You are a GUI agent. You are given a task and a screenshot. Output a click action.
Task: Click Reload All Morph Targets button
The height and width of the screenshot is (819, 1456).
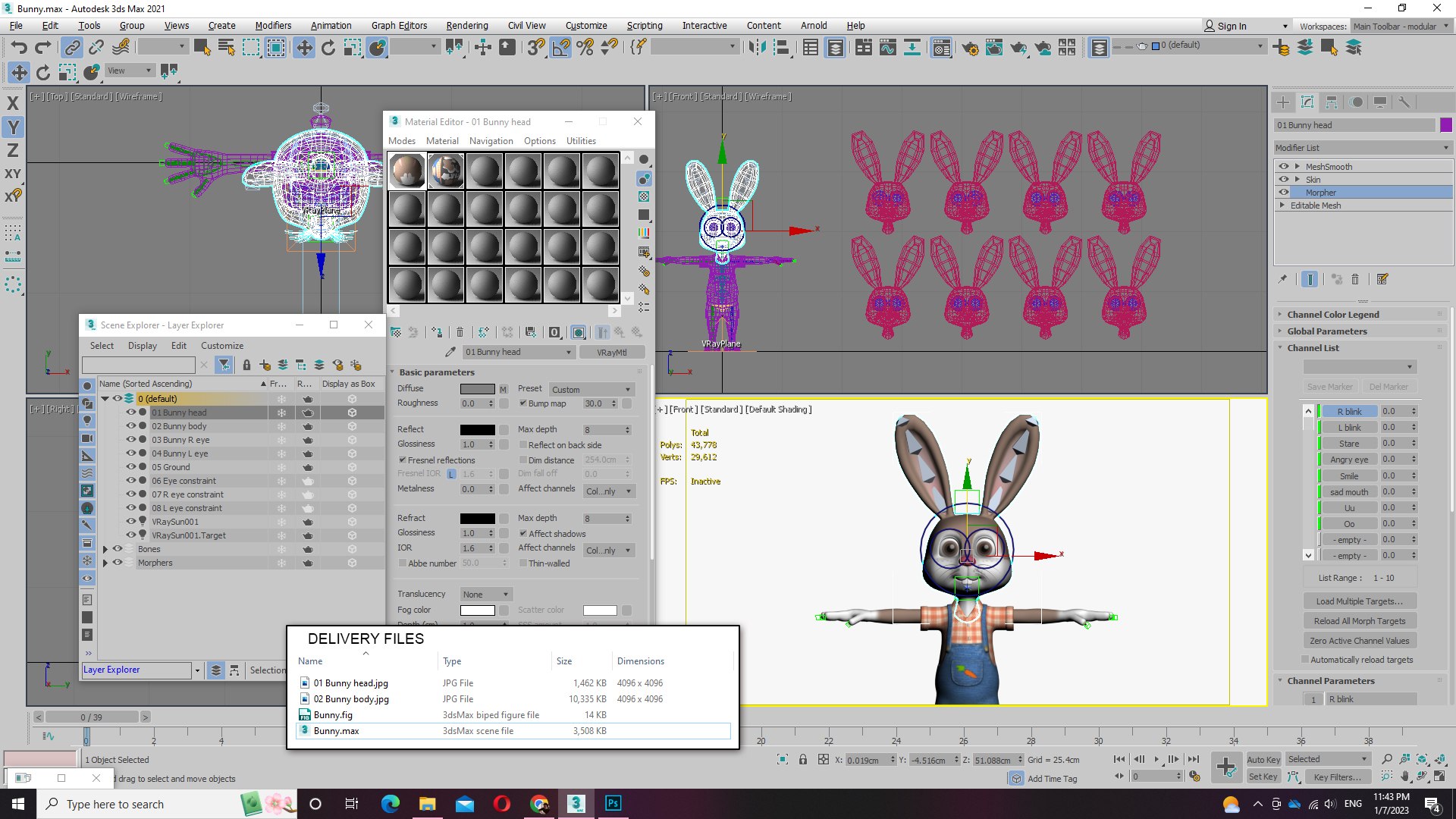1359,621
